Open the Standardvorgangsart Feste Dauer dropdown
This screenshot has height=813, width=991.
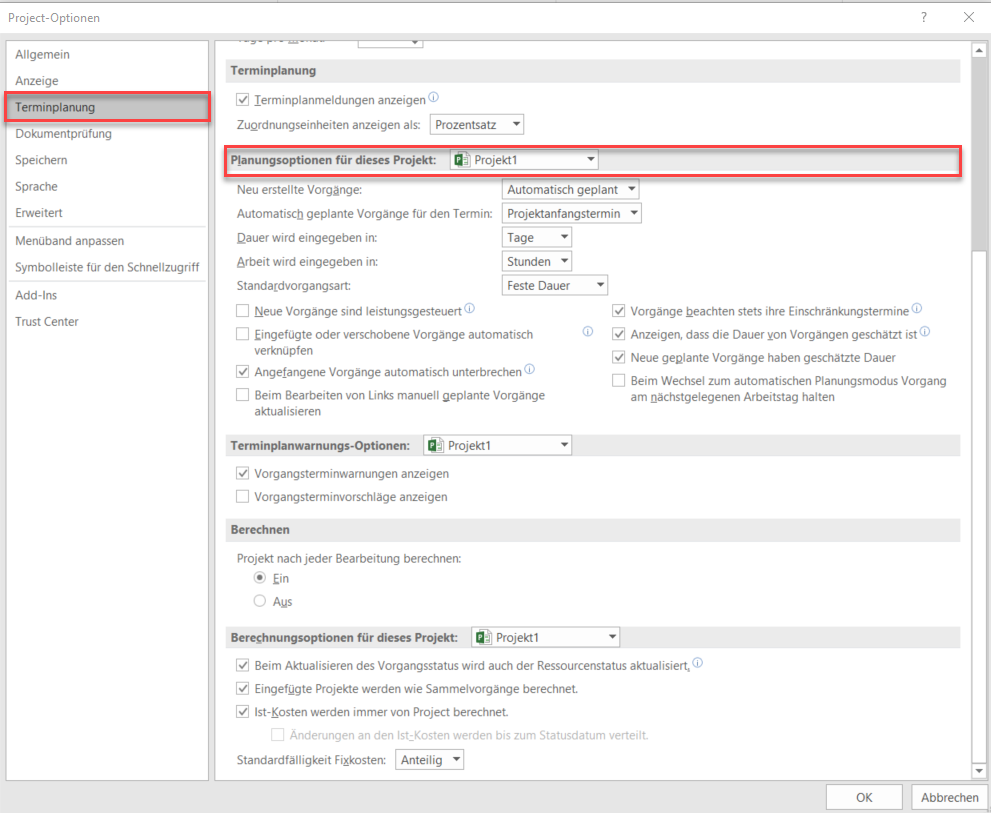coord(555,286)
